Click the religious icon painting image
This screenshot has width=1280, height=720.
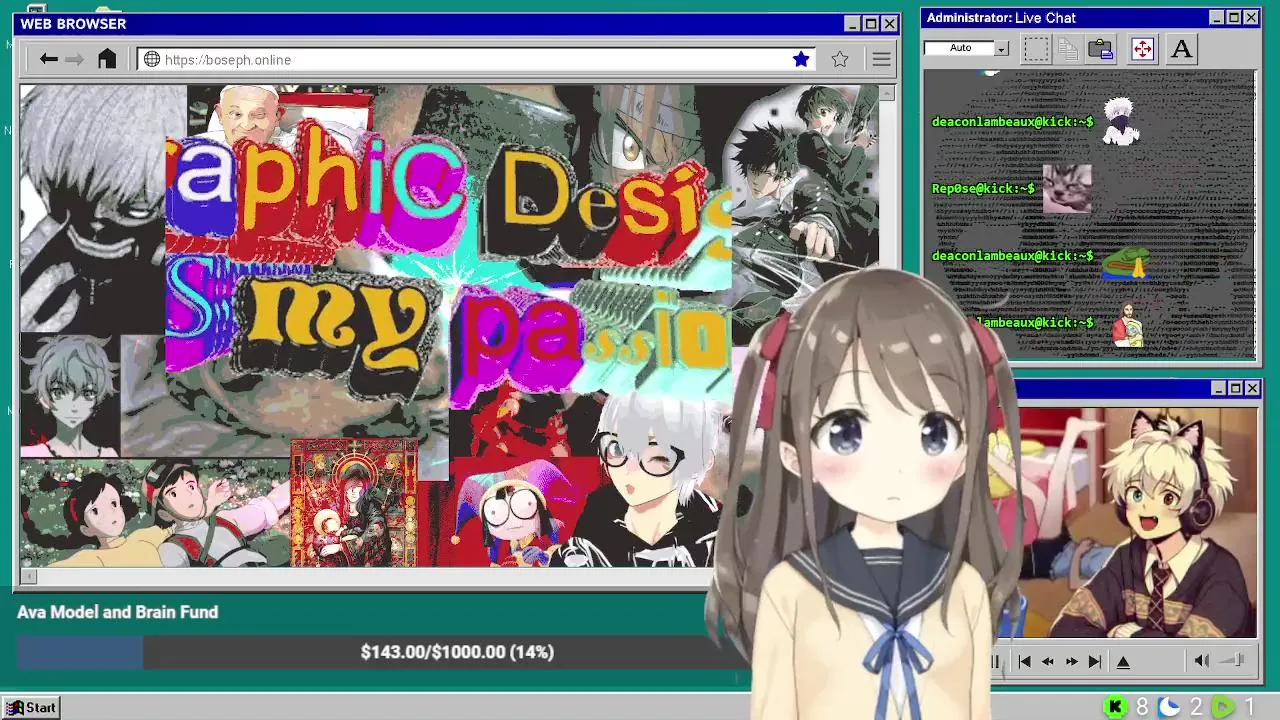[353, 502]
